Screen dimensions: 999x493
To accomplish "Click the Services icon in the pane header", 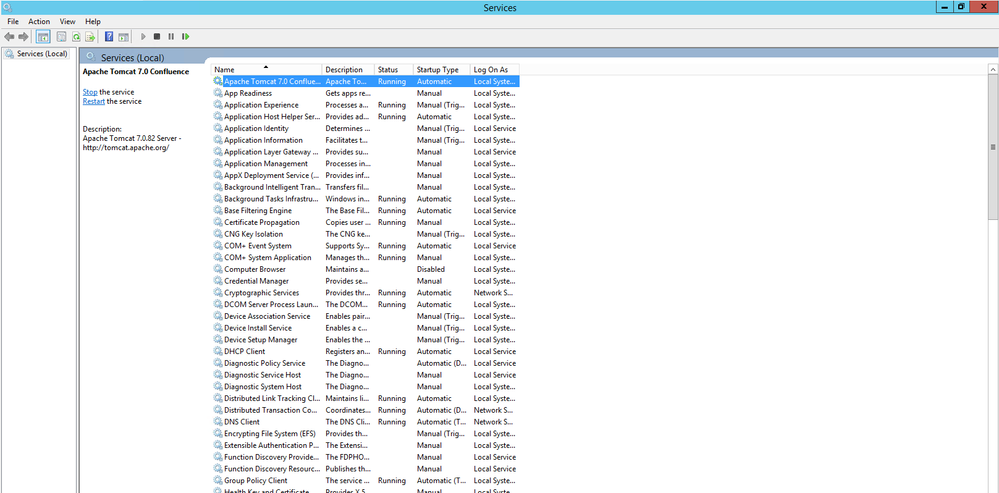I will coord(90,57).
